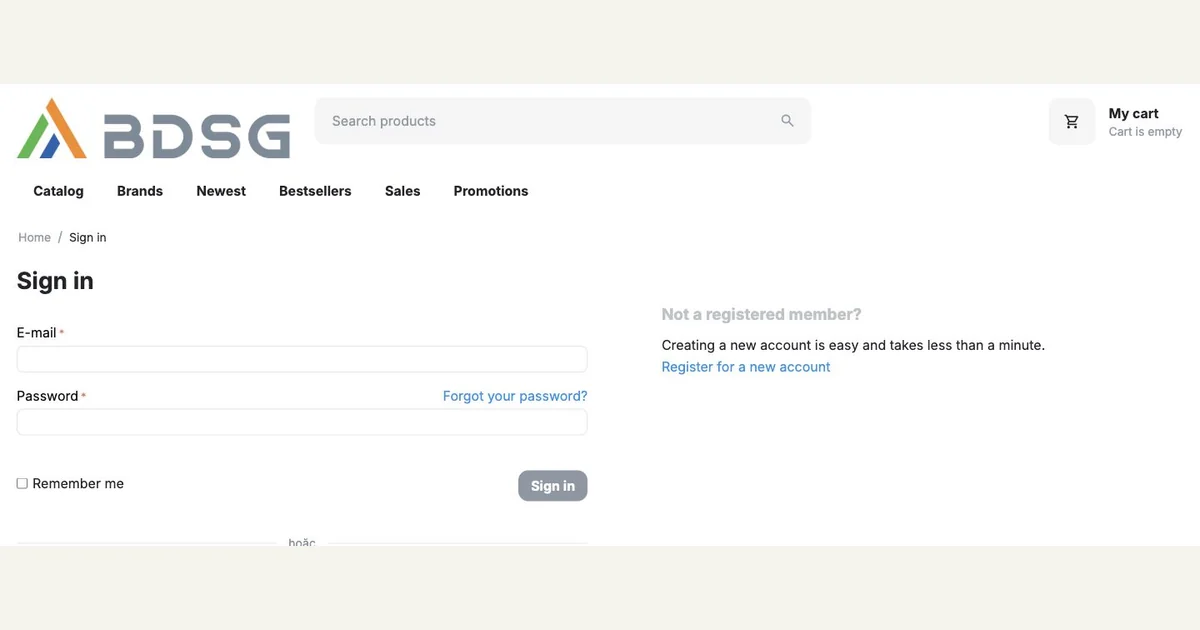Click the Sign in button
Viewport: 1200px width, 630px height.
(553, 486)
